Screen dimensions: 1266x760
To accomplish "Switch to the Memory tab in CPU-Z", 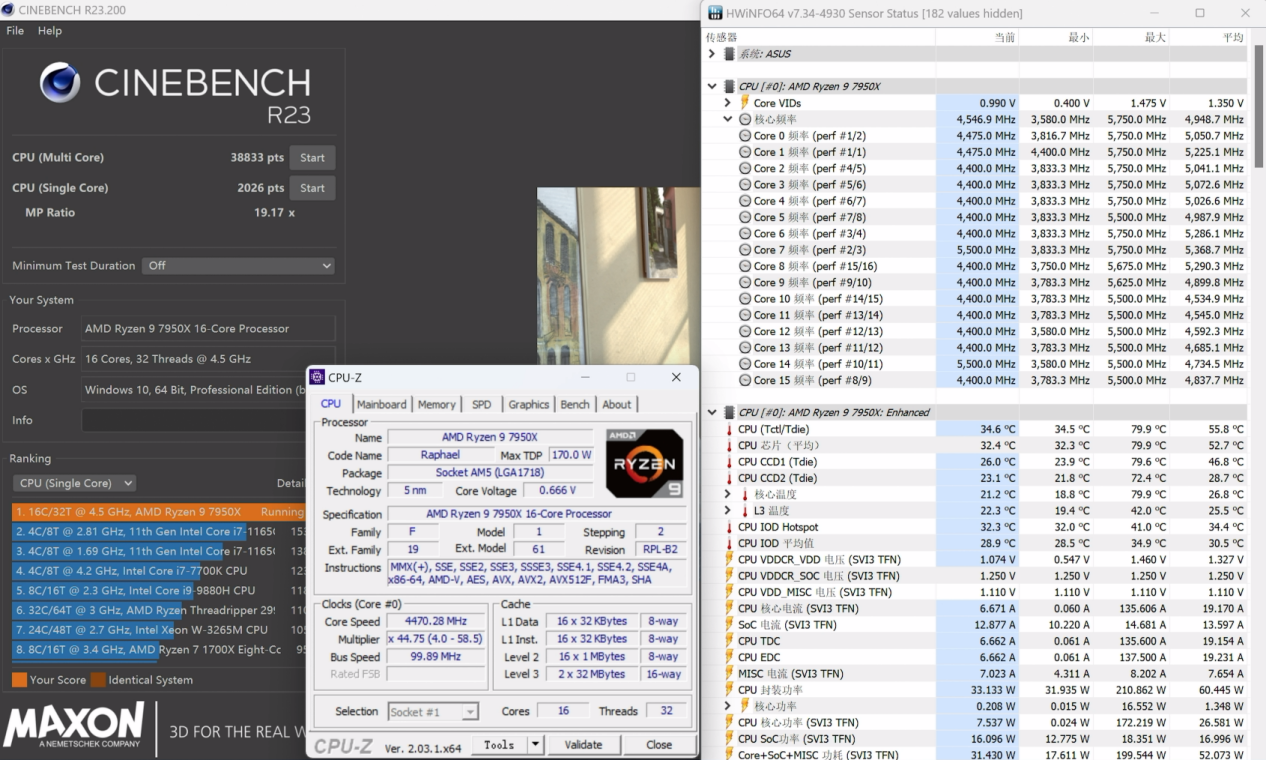I will pos(436,404).
